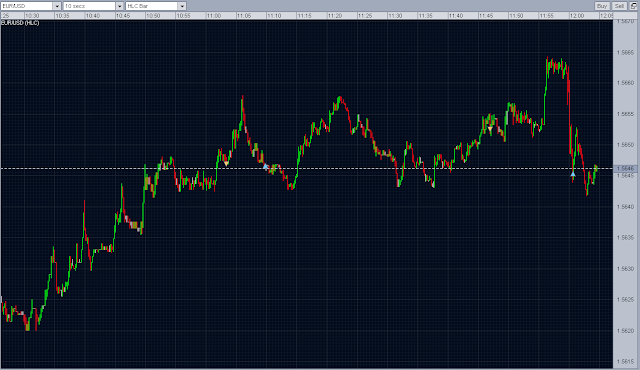This screenshot has height=370, width=640.
Task: Click the 1.5620 price axis label
Action: point(626,331)
